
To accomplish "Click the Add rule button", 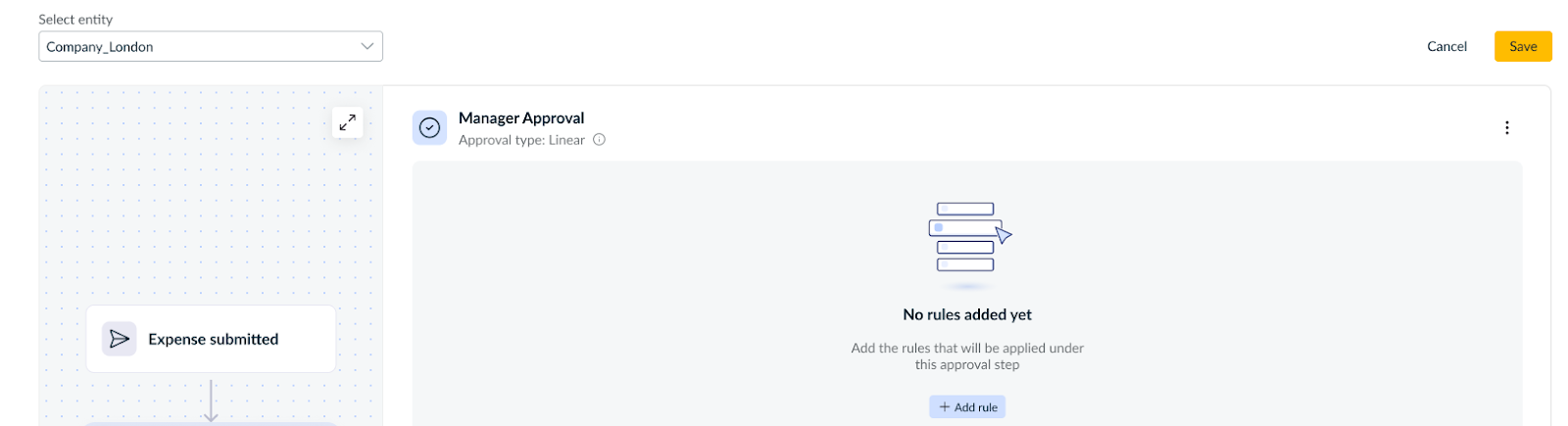I will pos(967,407).
